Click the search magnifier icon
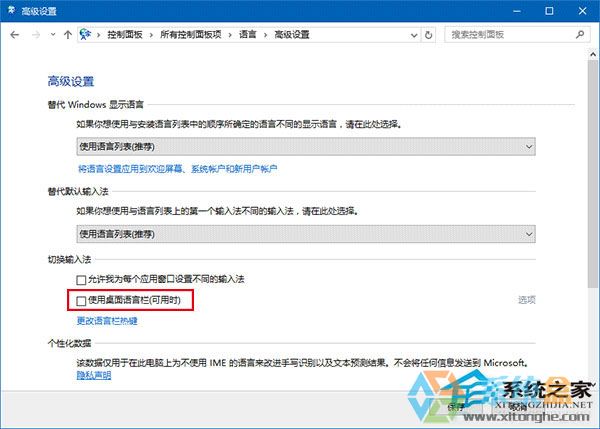Screen dimensions: 600x429 point(580,34)
